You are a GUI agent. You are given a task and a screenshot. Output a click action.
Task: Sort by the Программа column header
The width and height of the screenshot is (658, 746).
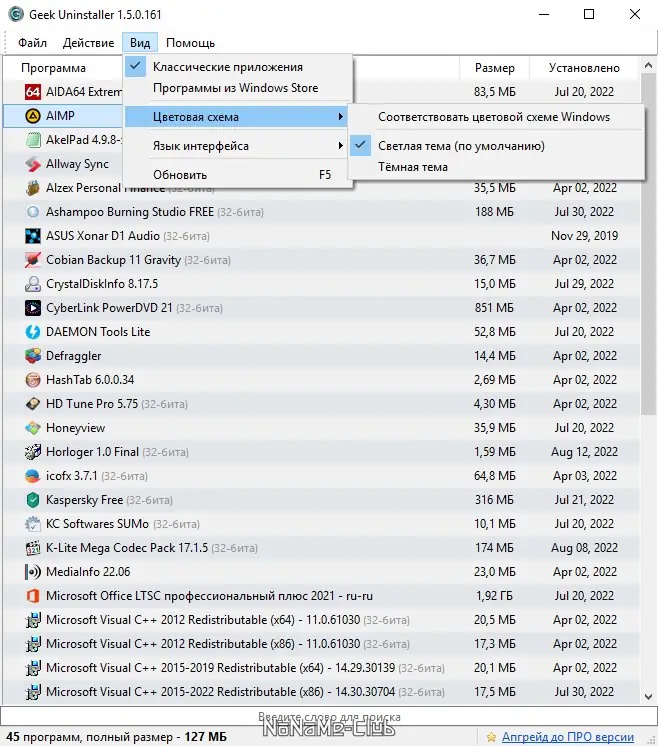pos(53,68)
